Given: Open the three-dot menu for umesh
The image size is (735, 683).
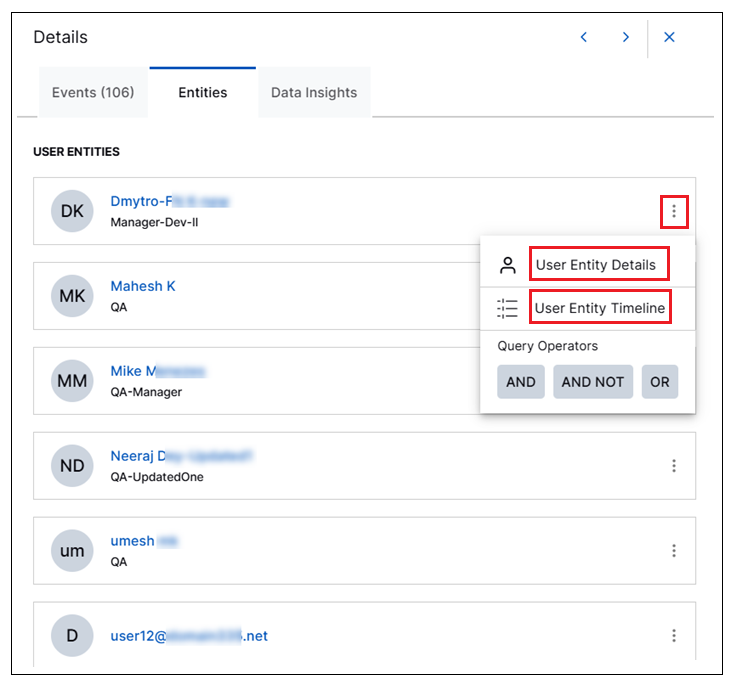Looking at the screenshot, I should click(674, 551).
